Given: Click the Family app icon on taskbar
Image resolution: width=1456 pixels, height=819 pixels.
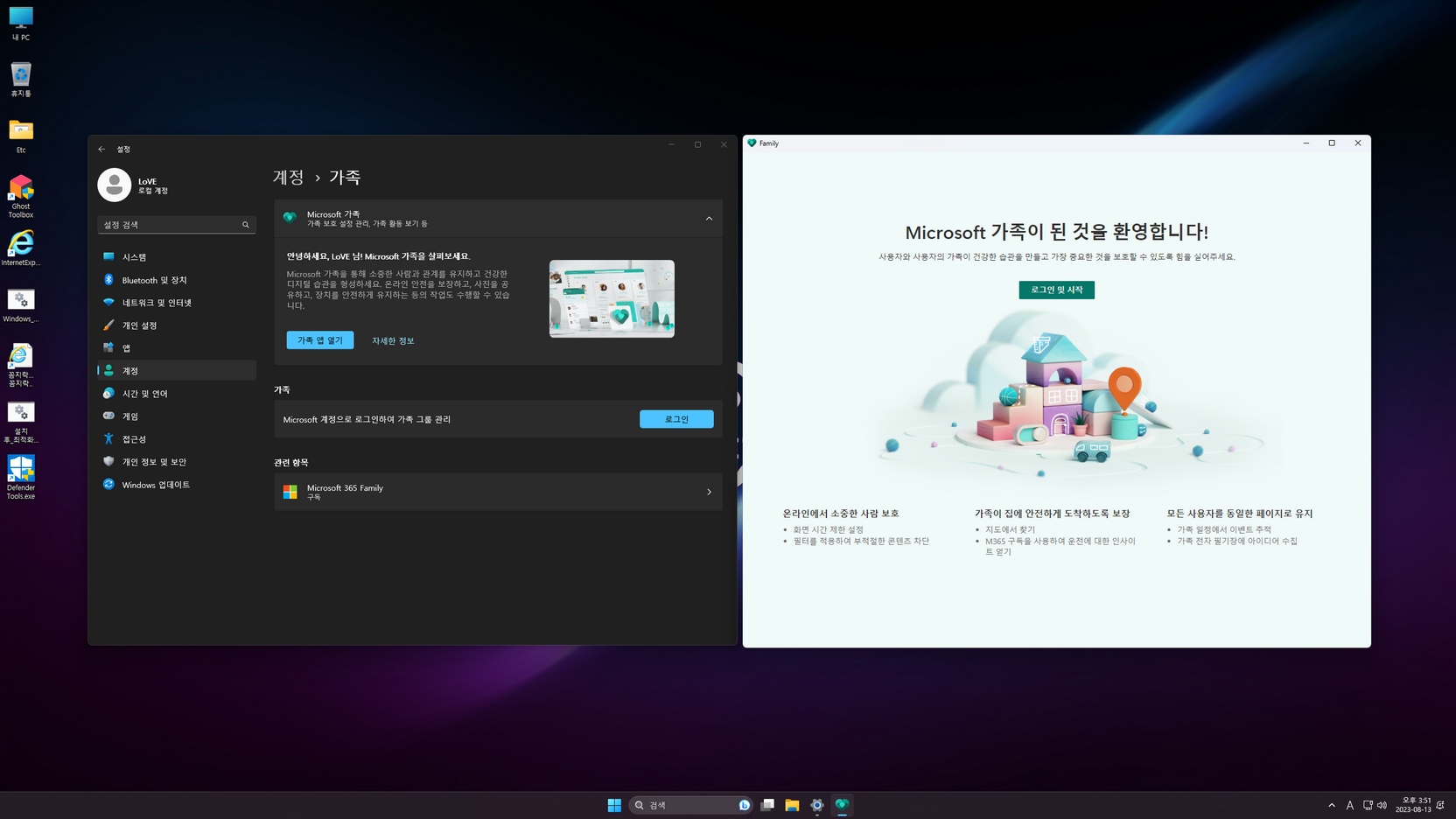Looking at the screenshot, I should [x=842, y=805].
